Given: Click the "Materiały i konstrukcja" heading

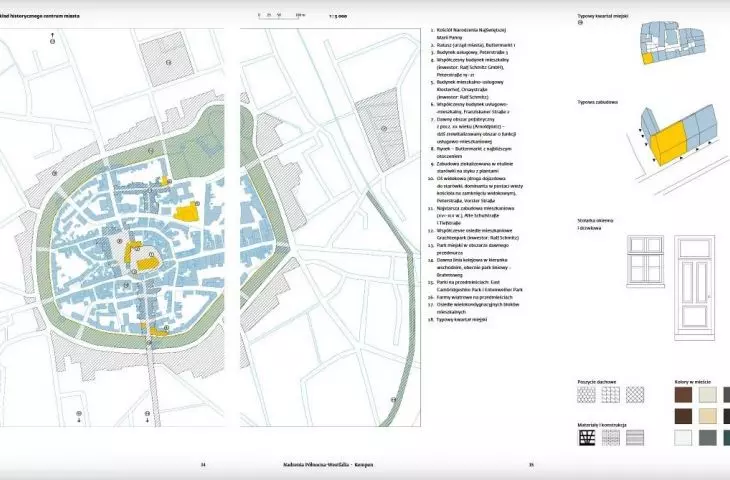Looking at the screenshot, I should [x=602, y=425].
